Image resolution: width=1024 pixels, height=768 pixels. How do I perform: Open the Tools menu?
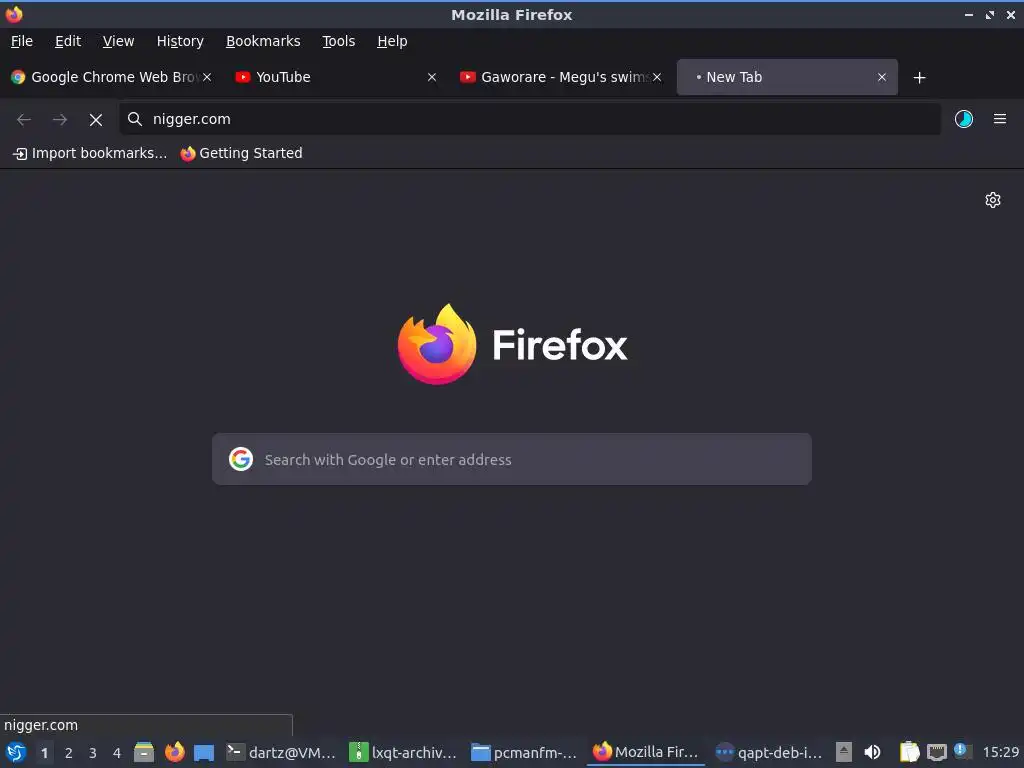click(x=338, y=41)
